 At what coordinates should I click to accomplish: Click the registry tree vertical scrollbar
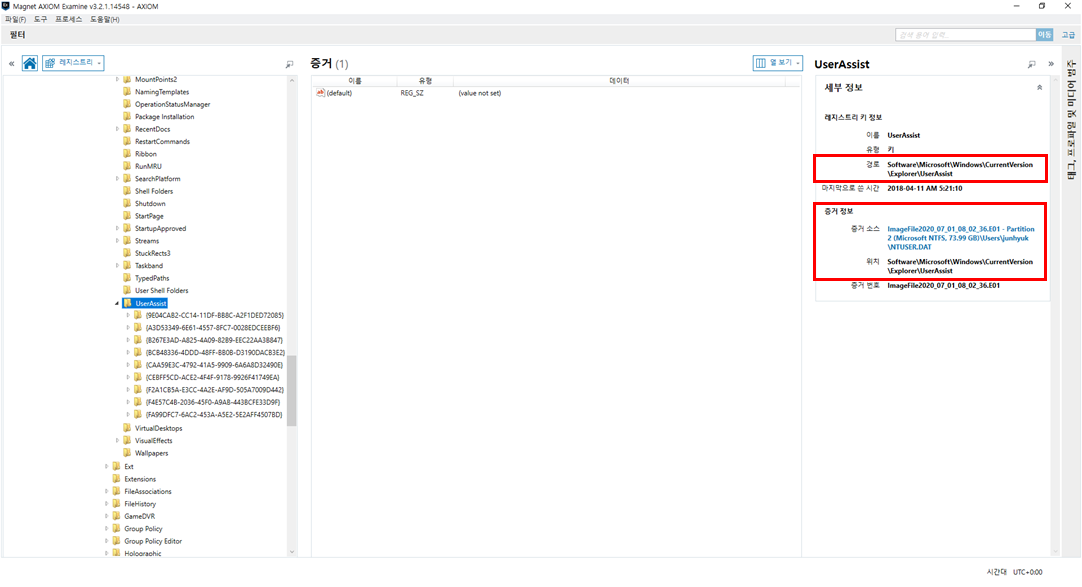point(292,390)
